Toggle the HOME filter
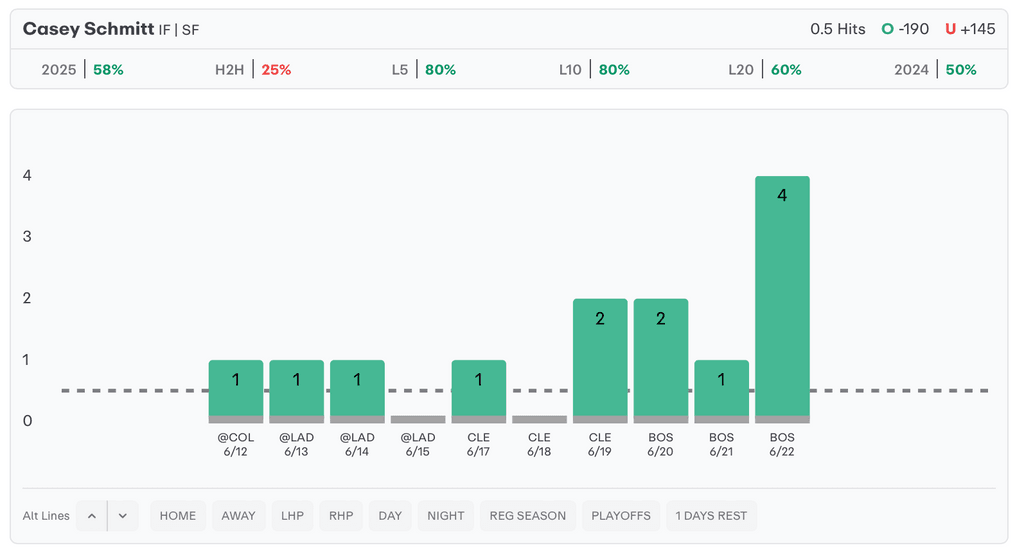 178,516
